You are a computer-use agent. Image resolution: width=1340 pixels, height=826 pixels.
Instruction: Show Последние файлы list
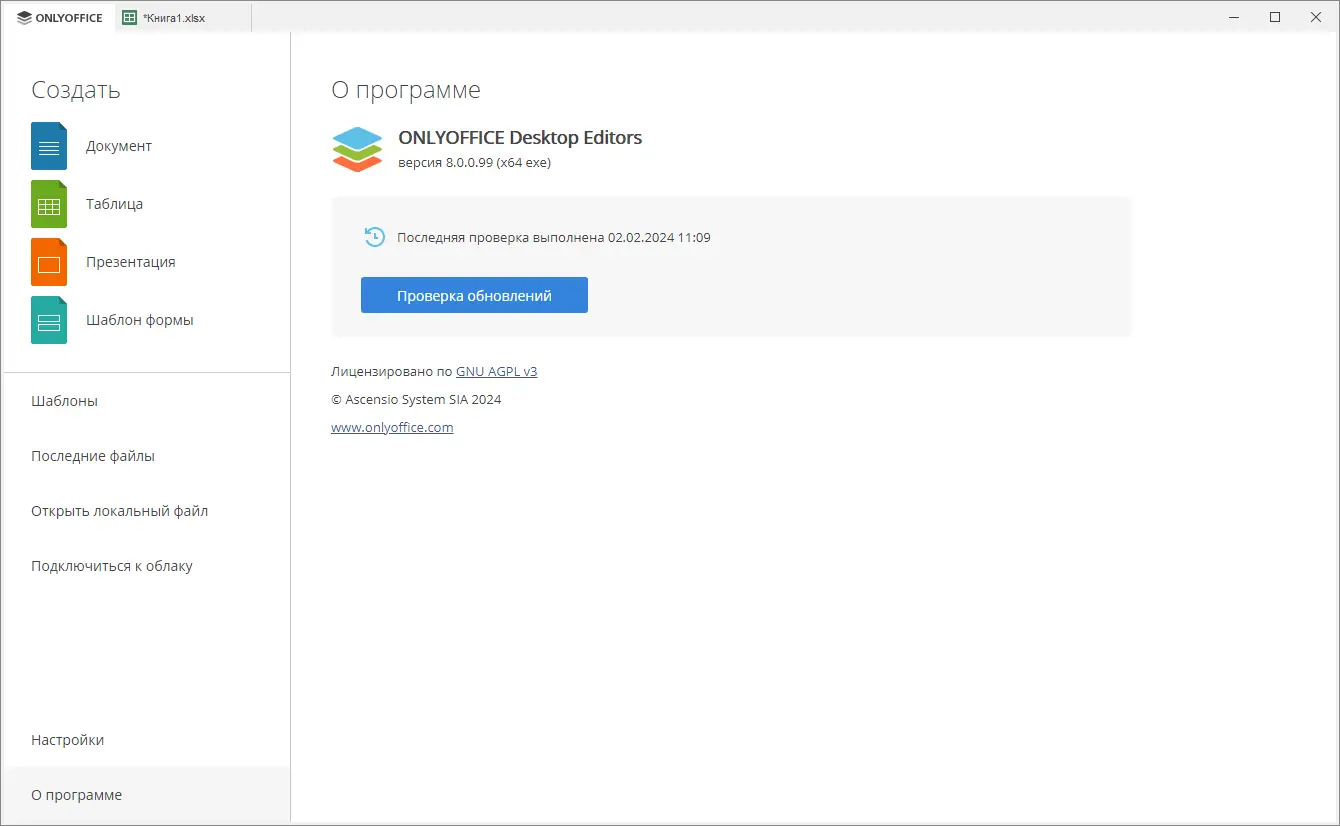[146, 456]
